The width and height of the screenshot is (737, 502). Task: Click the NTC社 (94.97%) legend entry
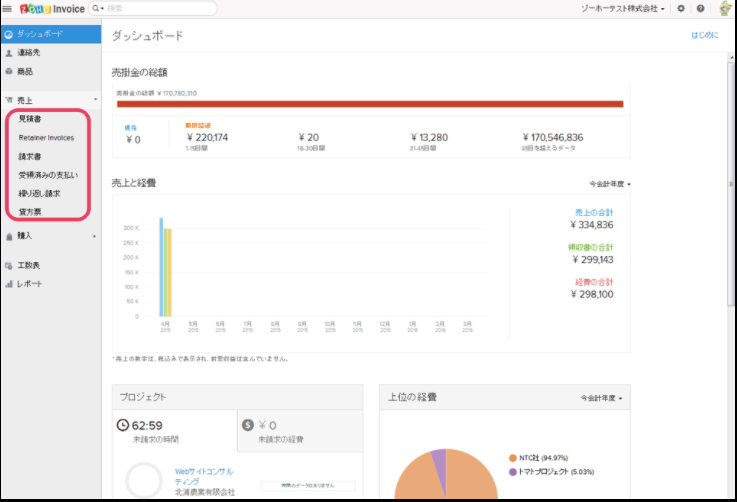pyautogui.click(x=539, y=458)
